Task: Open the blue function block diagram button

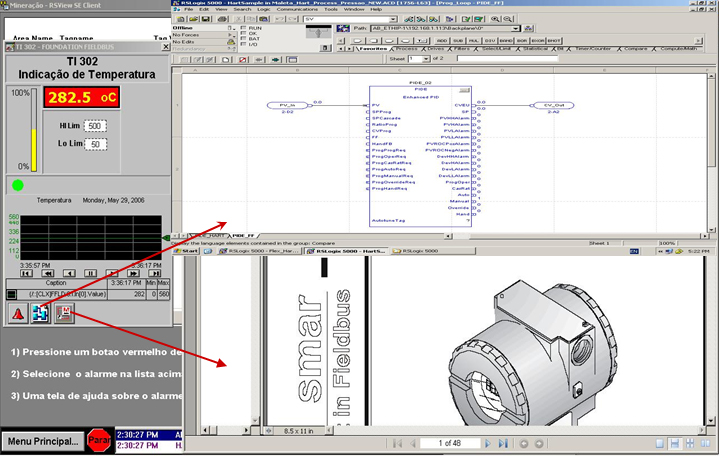Action: coord(40,314)
